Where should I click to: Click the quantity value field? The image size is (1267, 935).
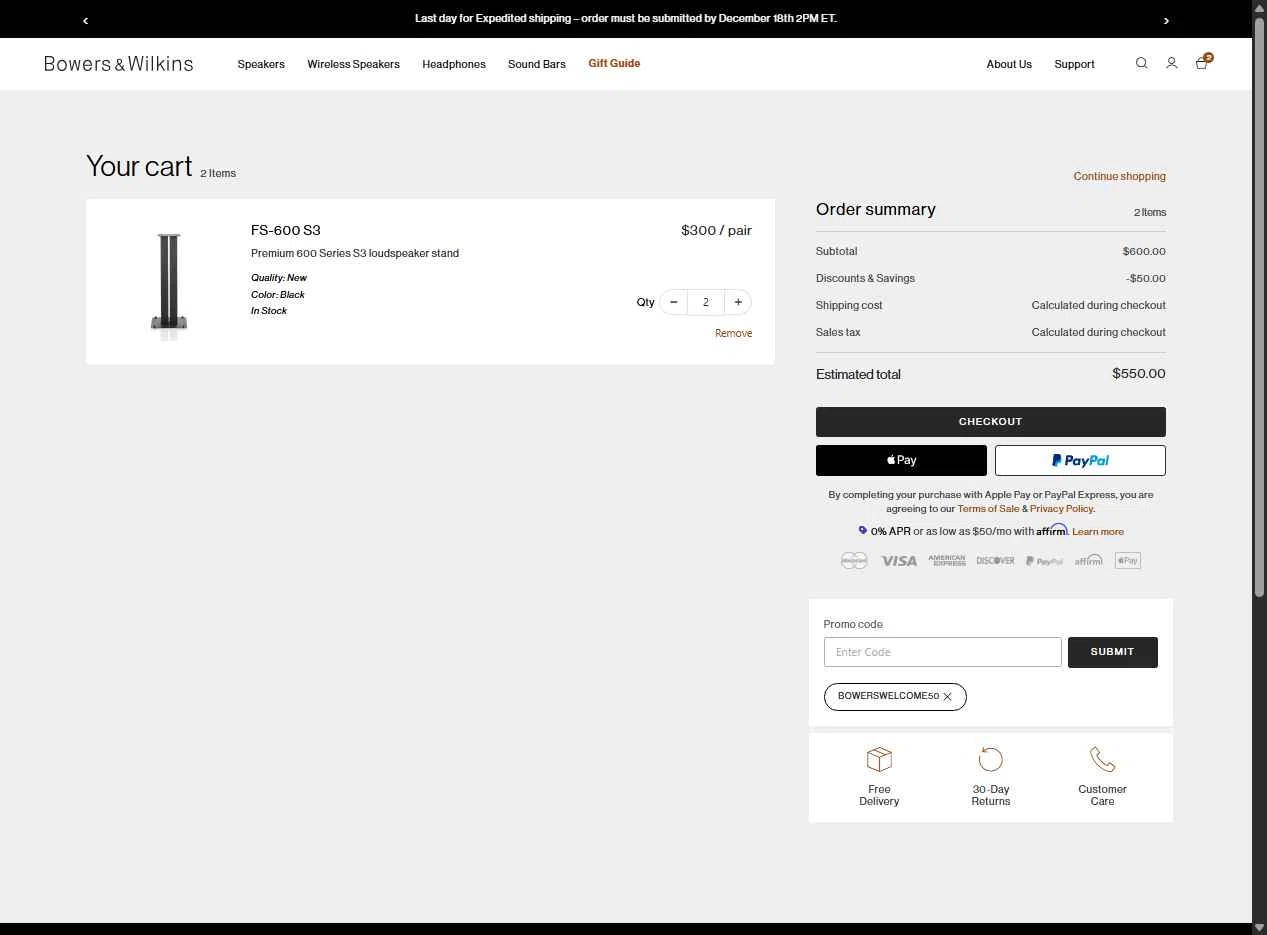(706, 302)
